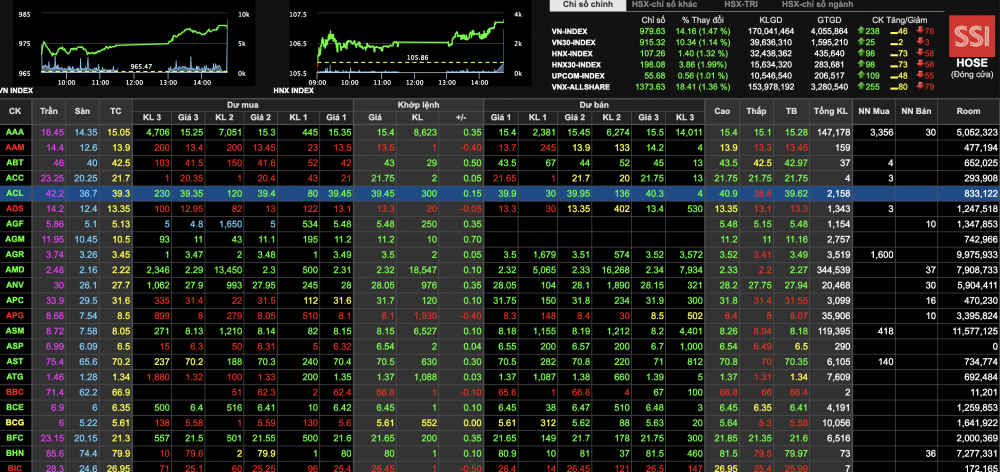Select the highlighted ACL stock row symbol
Image resolution: width=1000 pixels, height=472 pixels.
point(14,192)
